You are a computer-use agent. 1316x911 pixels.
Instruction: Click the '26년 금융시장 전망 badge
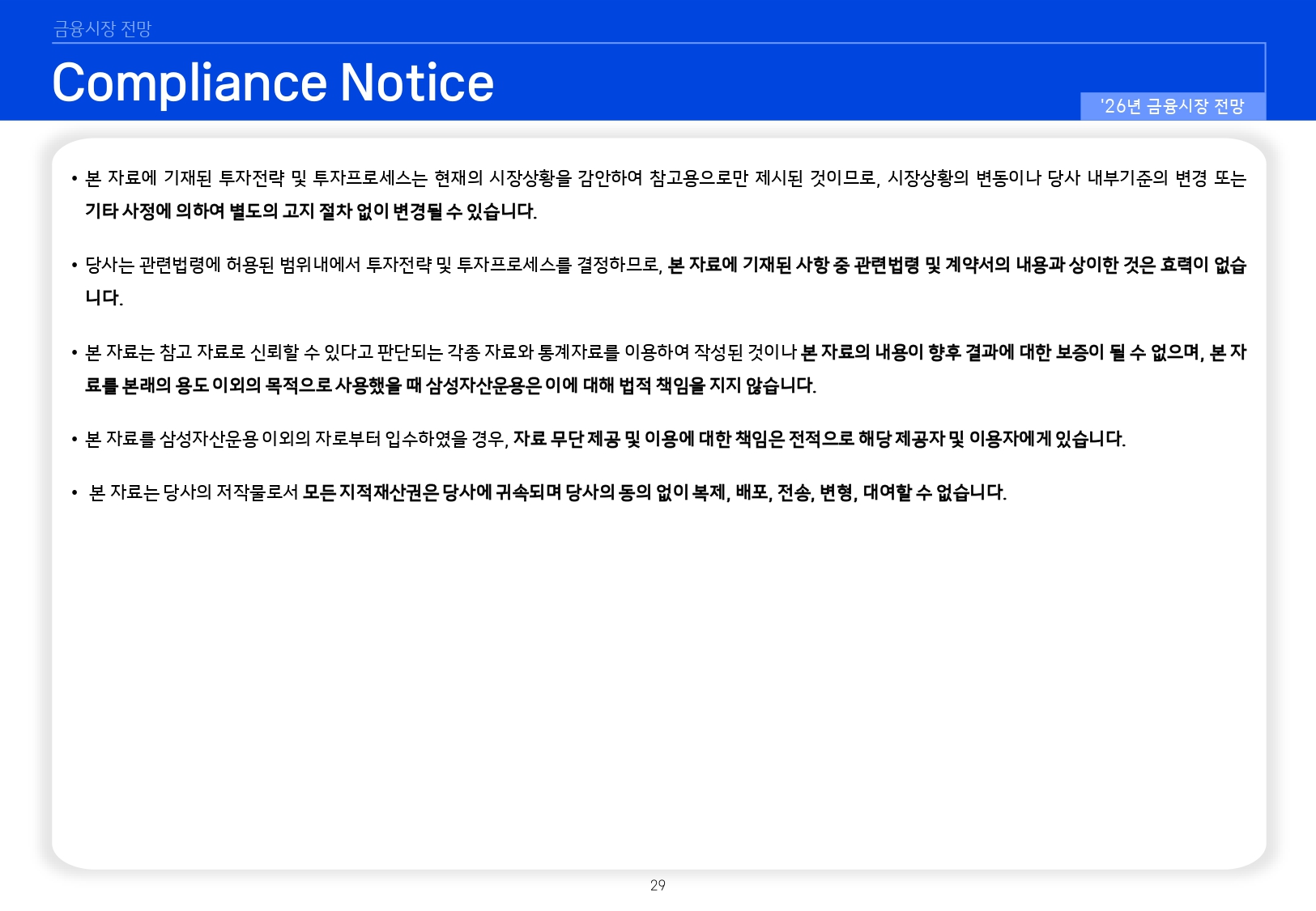tap(1176, 105)
